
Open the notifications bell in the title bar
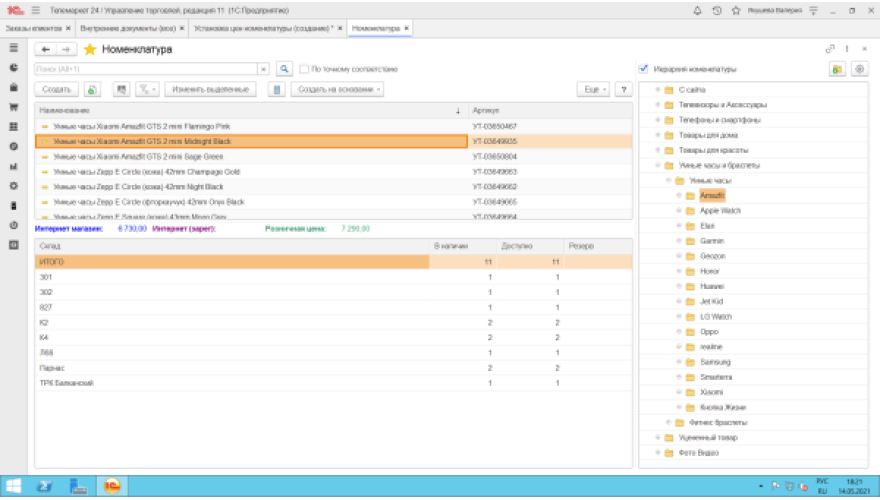[697, 11]
